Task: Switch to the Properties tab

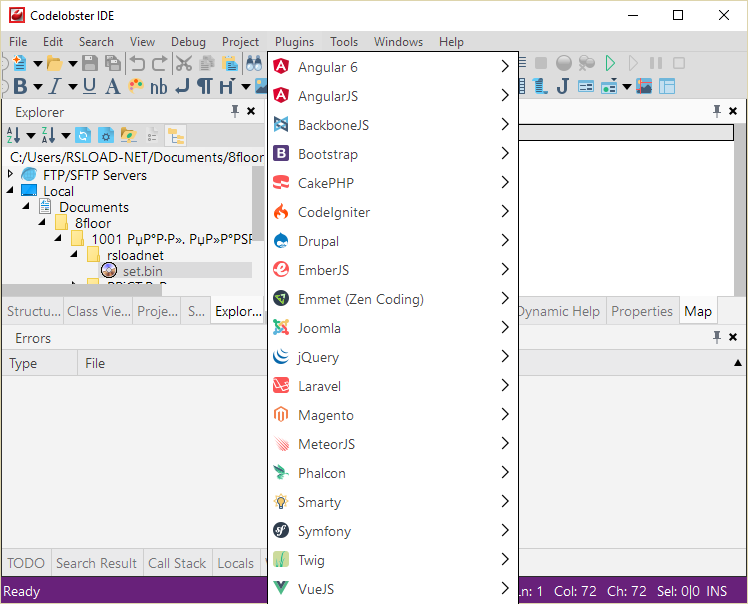Action: (642, 311)
